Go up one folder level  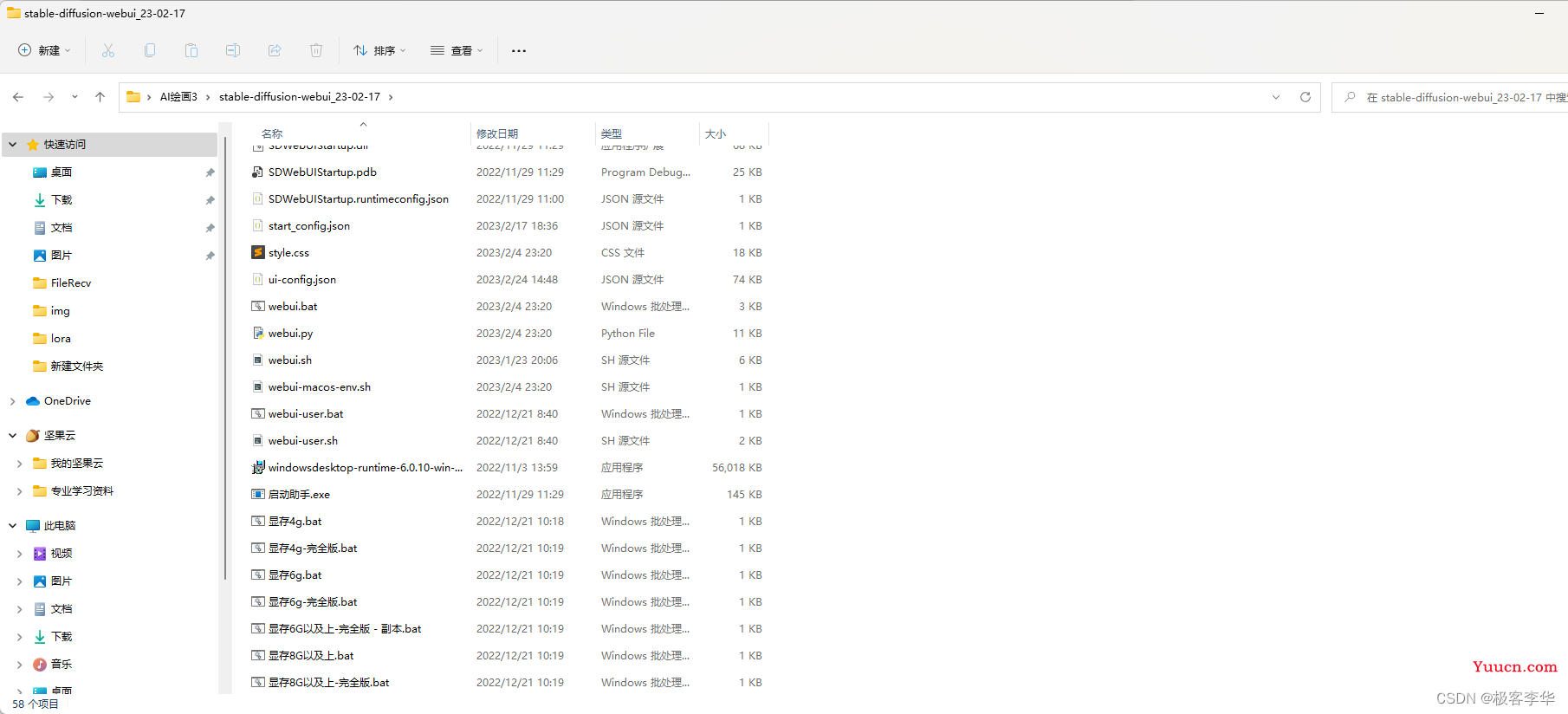point(100,97)
